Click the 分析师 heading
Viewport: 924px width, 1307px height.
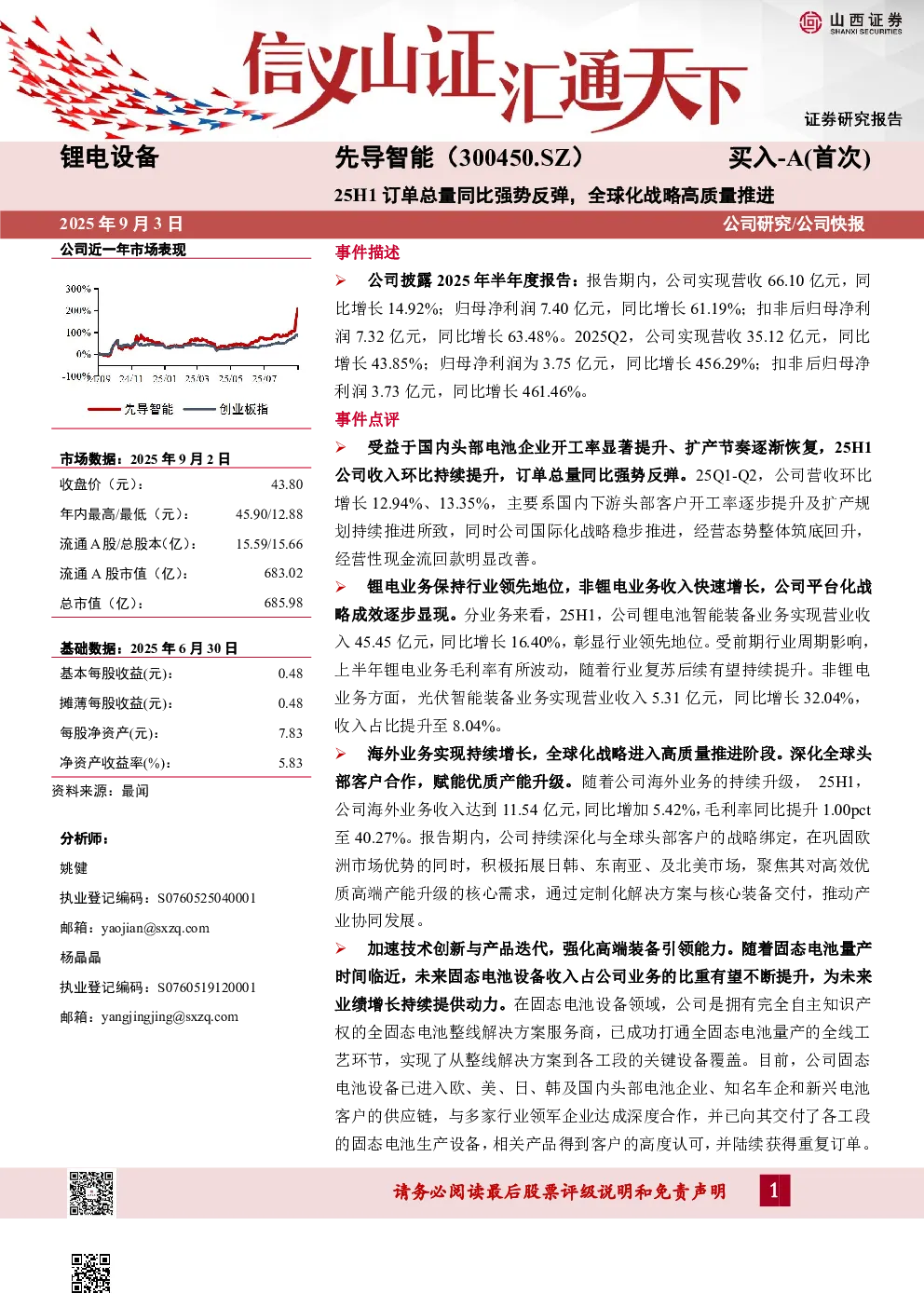coord(84,838)
